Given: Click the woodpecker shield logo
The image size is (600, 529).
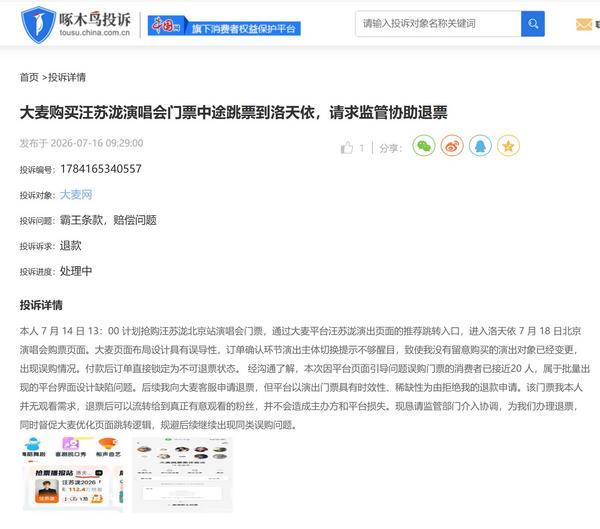Looking at the screenshot, I should [38, 24].
